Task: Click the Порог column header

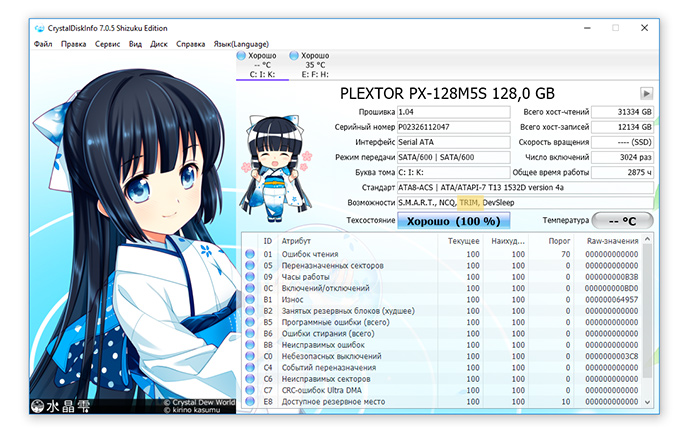Action: (551, 241)
